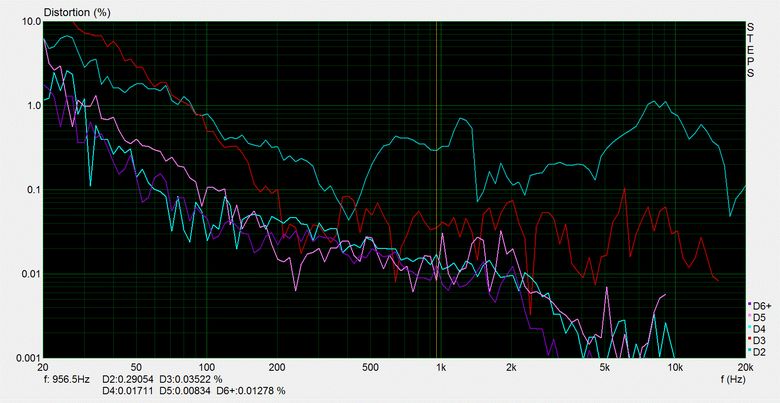The width and height of the screenshot is (780, 403).
Task: Click the 100 frequency axis tick label
Action: [206, 368]
